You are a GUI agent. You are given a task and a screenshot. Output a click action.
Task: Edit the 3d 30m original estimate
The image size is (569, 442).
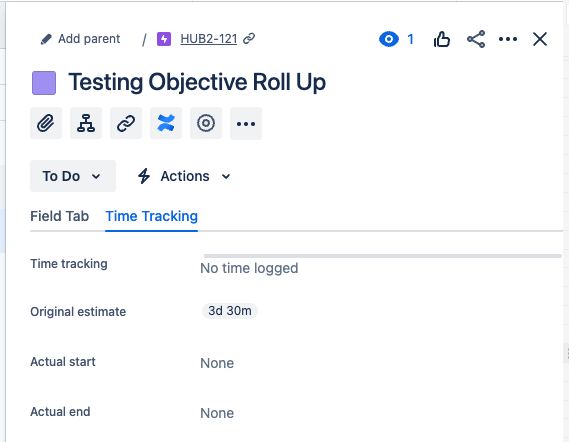[230, 311]
